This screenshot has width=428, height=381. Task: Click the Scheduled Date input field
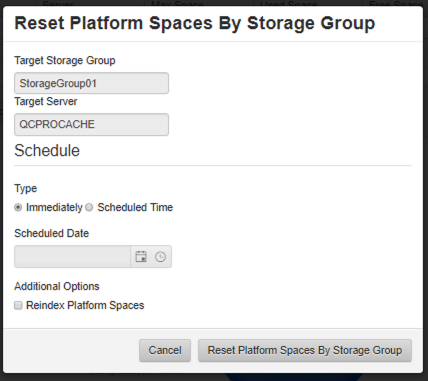tap(72, 257)
